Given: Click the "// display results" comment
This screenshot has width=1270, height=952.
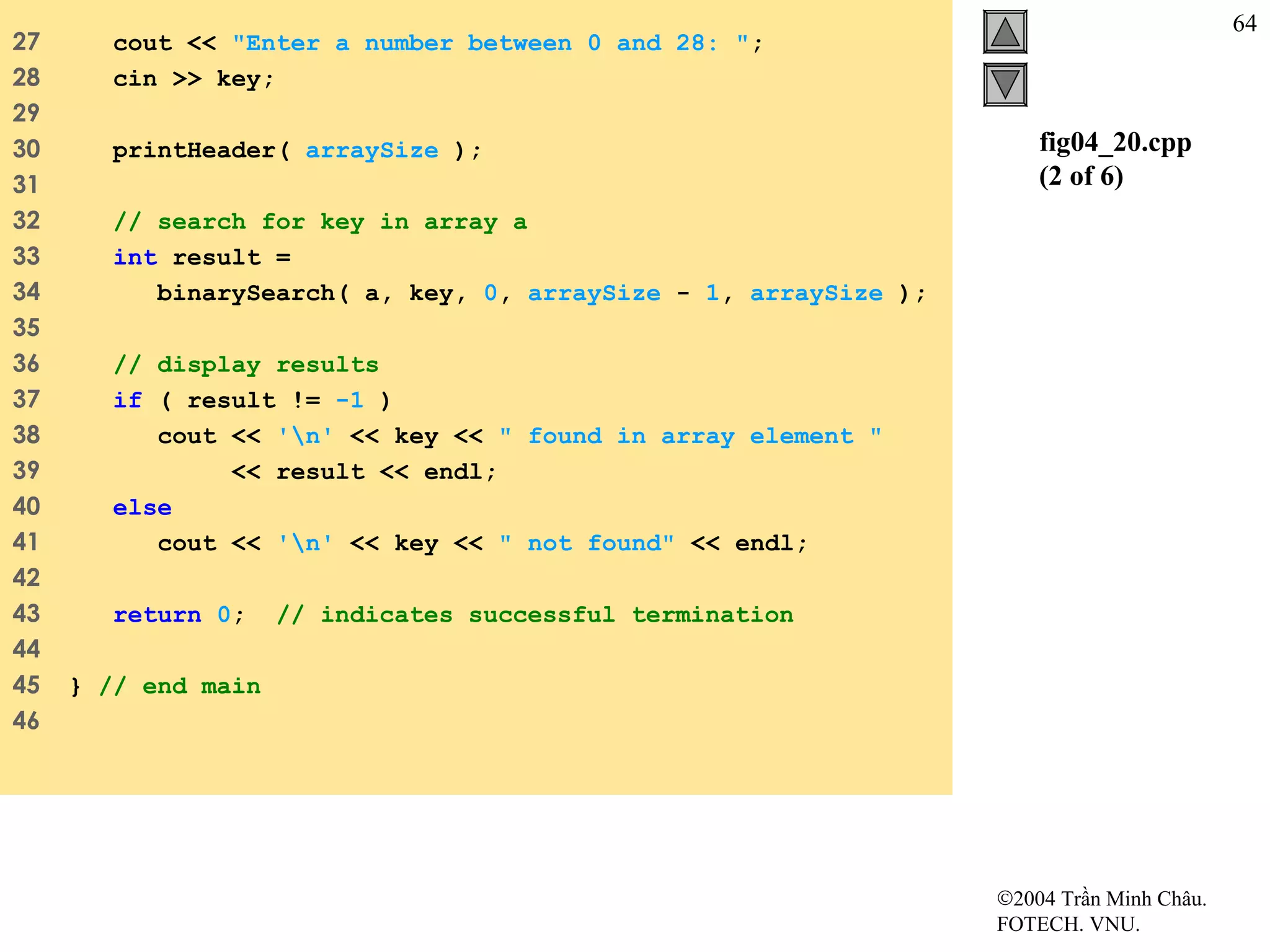Looking at the screenshot, I should [246, 365].
